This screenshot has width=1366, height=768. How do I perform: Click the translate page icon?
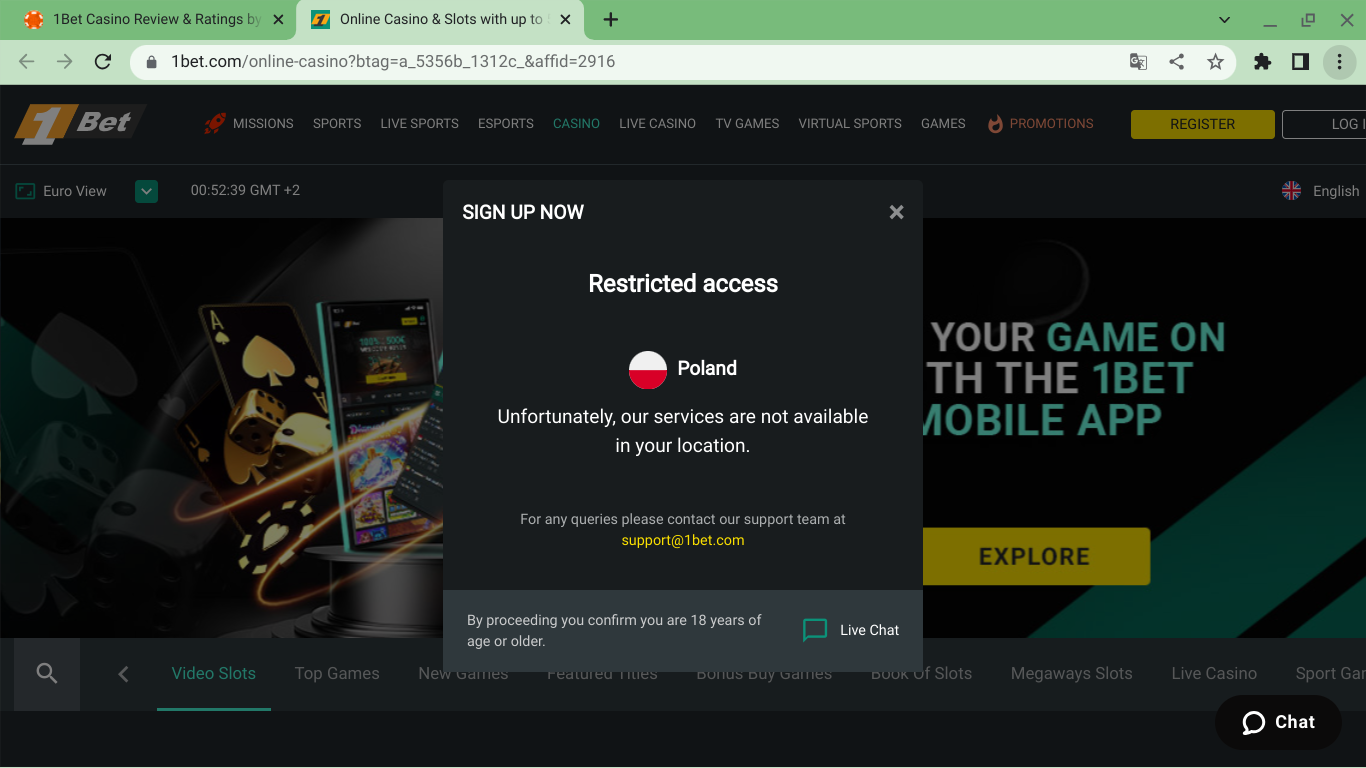(1138, 62)
